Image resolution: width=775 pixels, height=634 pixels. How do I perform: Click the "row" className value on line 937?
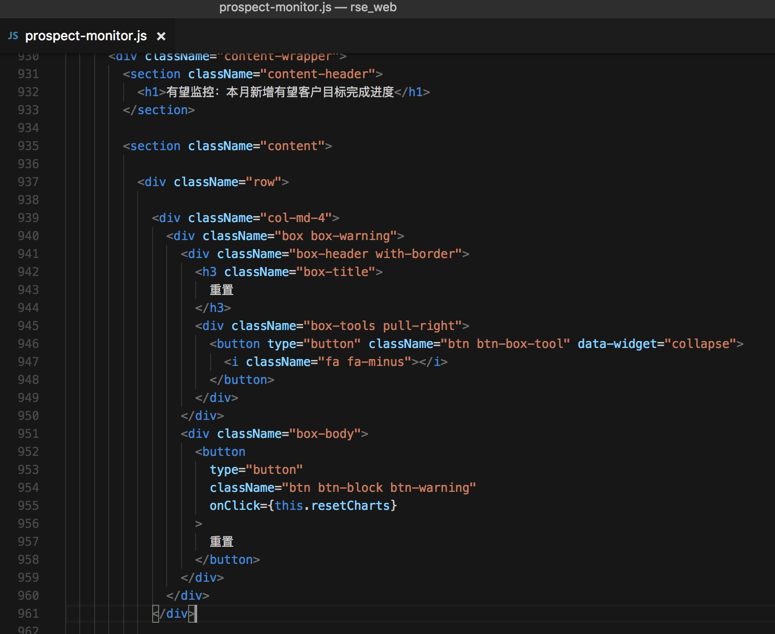(263, 182)
